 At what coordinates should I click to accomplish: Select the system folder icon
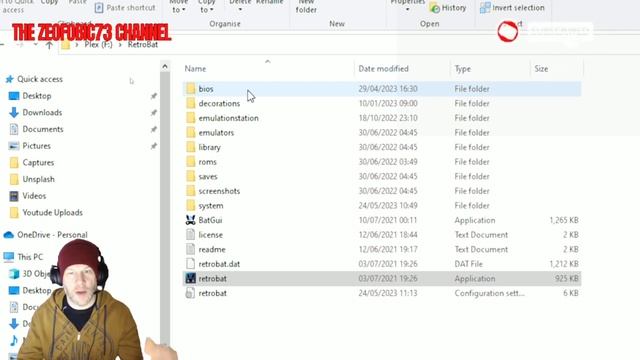(191, 205)
